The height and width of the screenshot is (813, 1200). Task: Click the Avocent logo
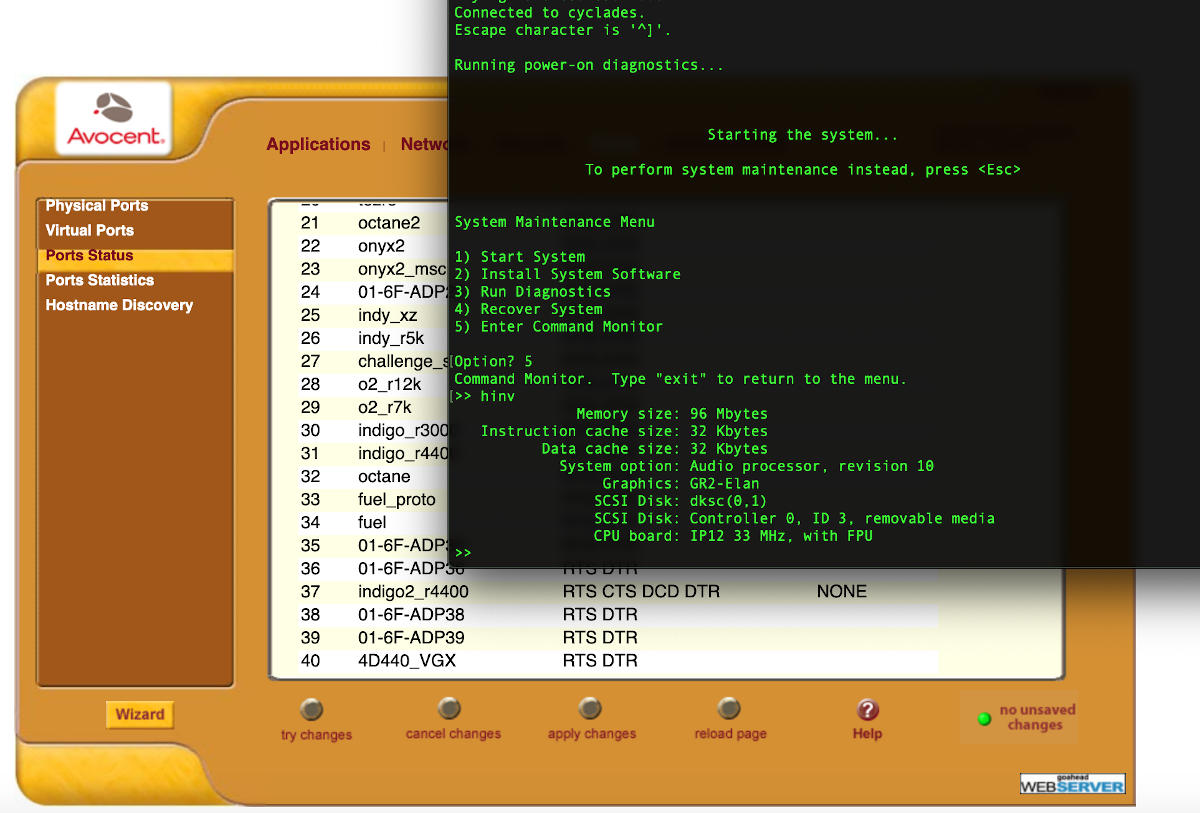click(114, 120)
